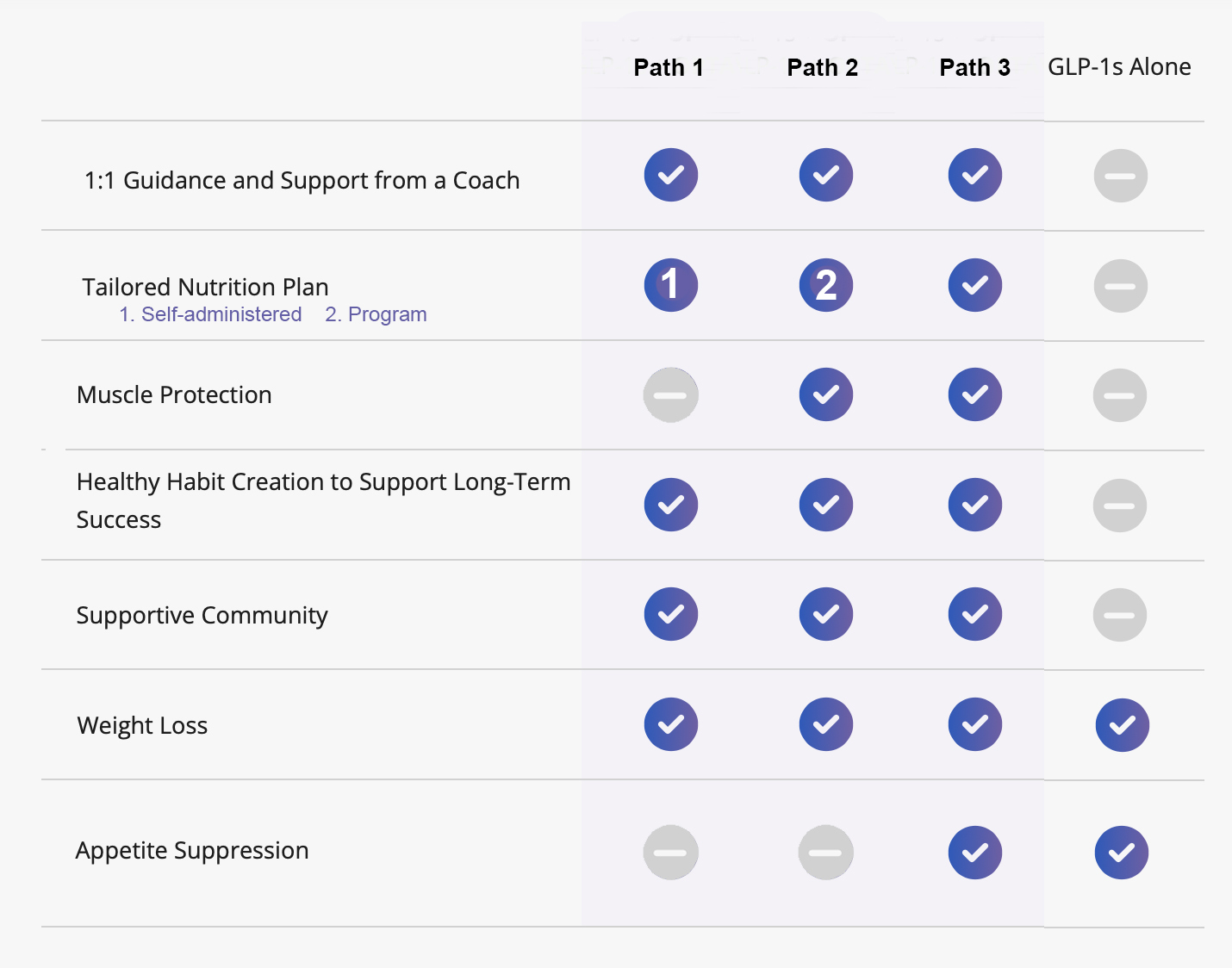This screenshot has height=968, width=1232.
Task: Click GLP-1s Alone dash for Supportive Community
Action: click(x=1120, y=615)
